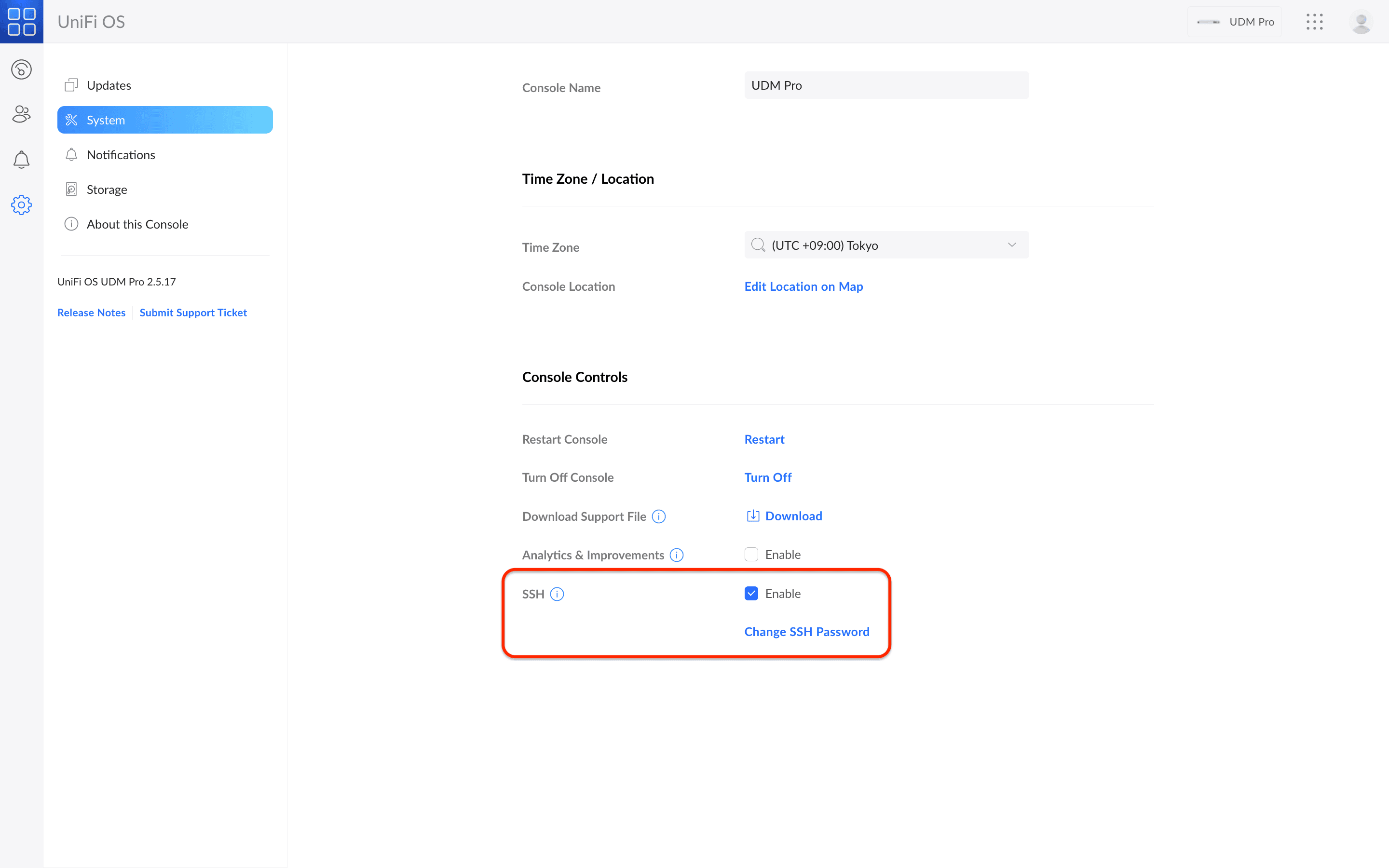Click the Updates menu icon
This screenshot has height=868, width=1389.
coord(71,85)
